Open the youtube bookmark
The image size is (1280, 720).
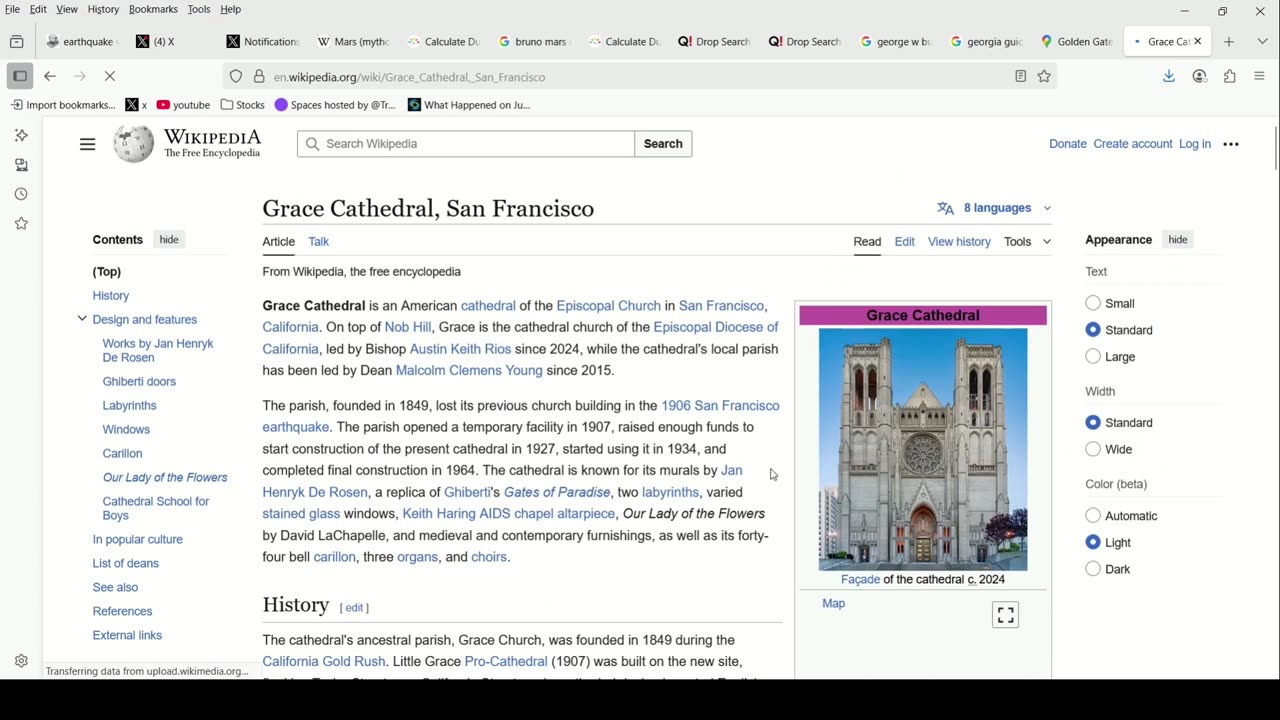pyautogui.click(x=183, y=105)
